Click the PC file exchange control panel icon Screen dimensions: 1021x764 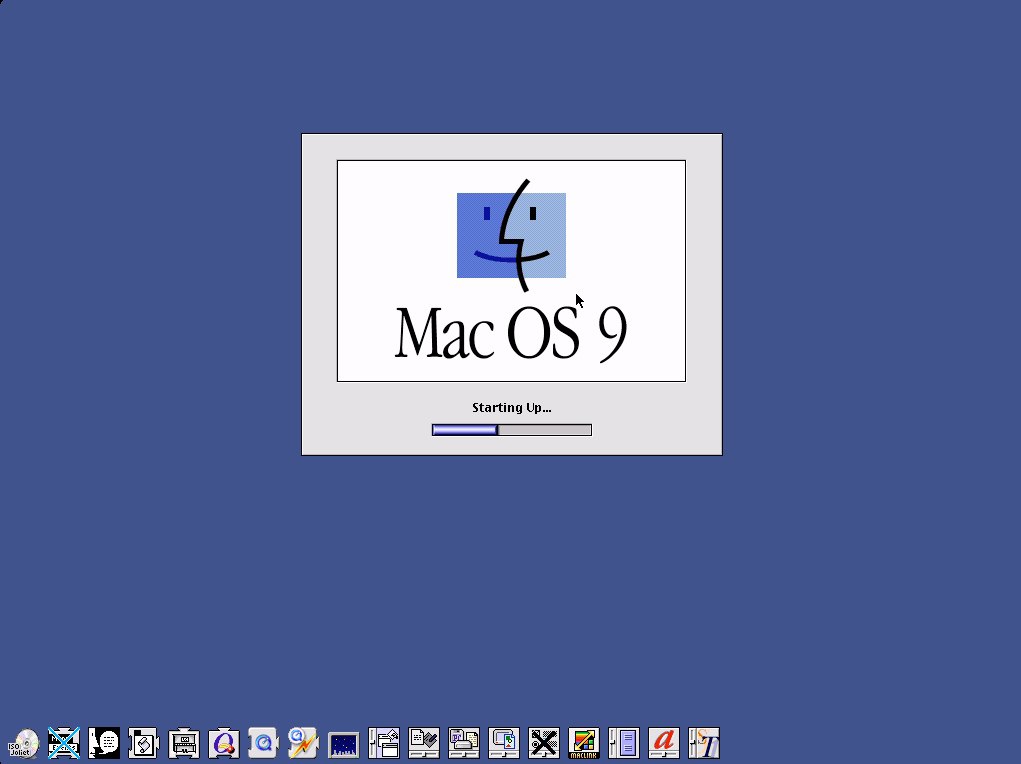pos(464,743)
